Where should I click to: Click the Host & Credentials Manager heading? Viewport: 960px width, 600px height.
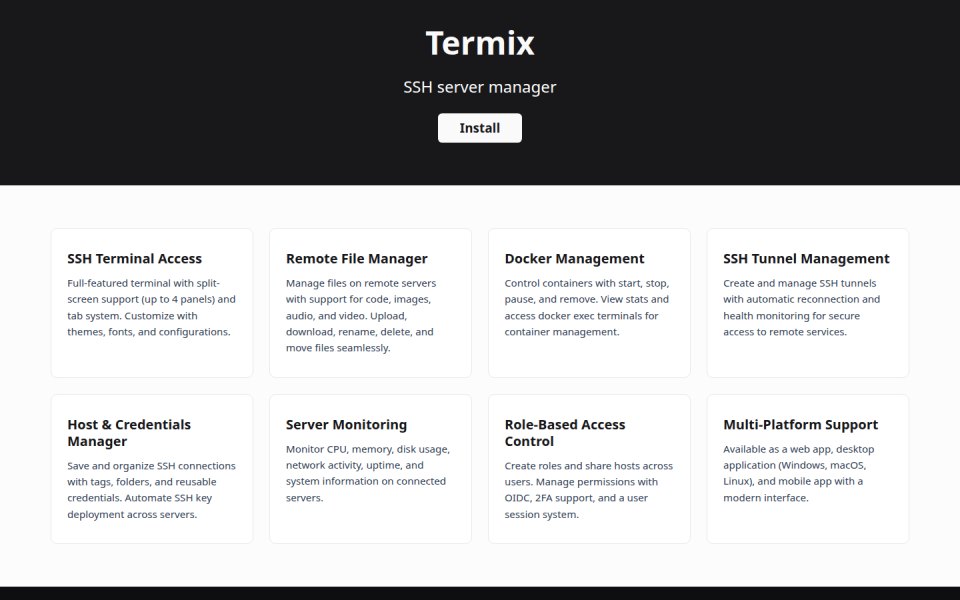point(129,433)
